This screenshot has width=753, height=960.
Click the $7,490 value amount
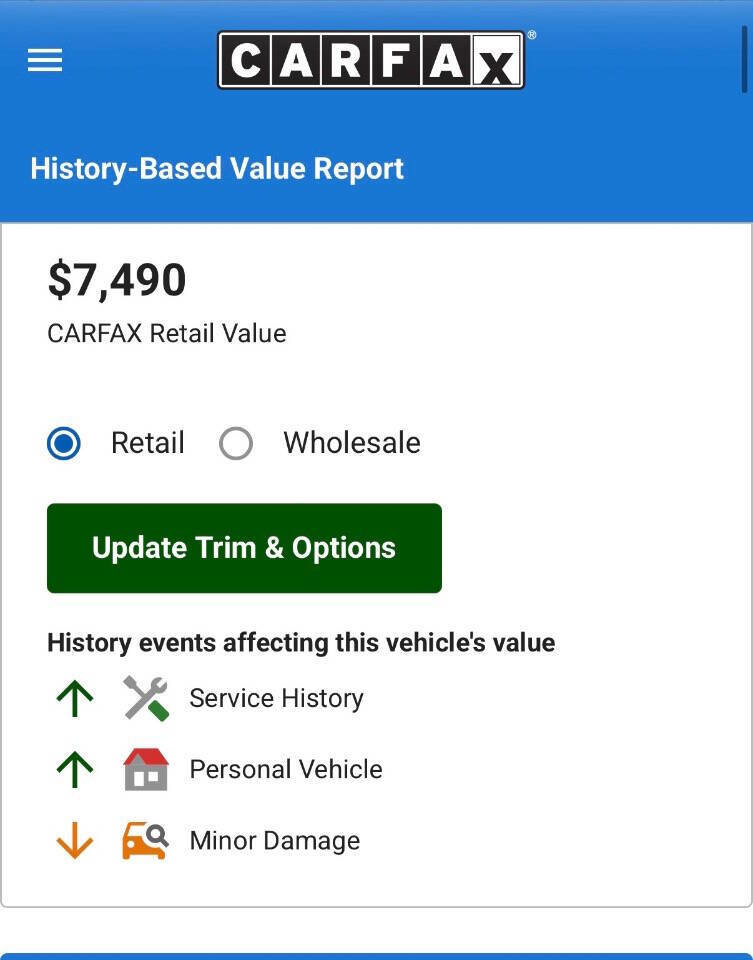click(116, 279)
